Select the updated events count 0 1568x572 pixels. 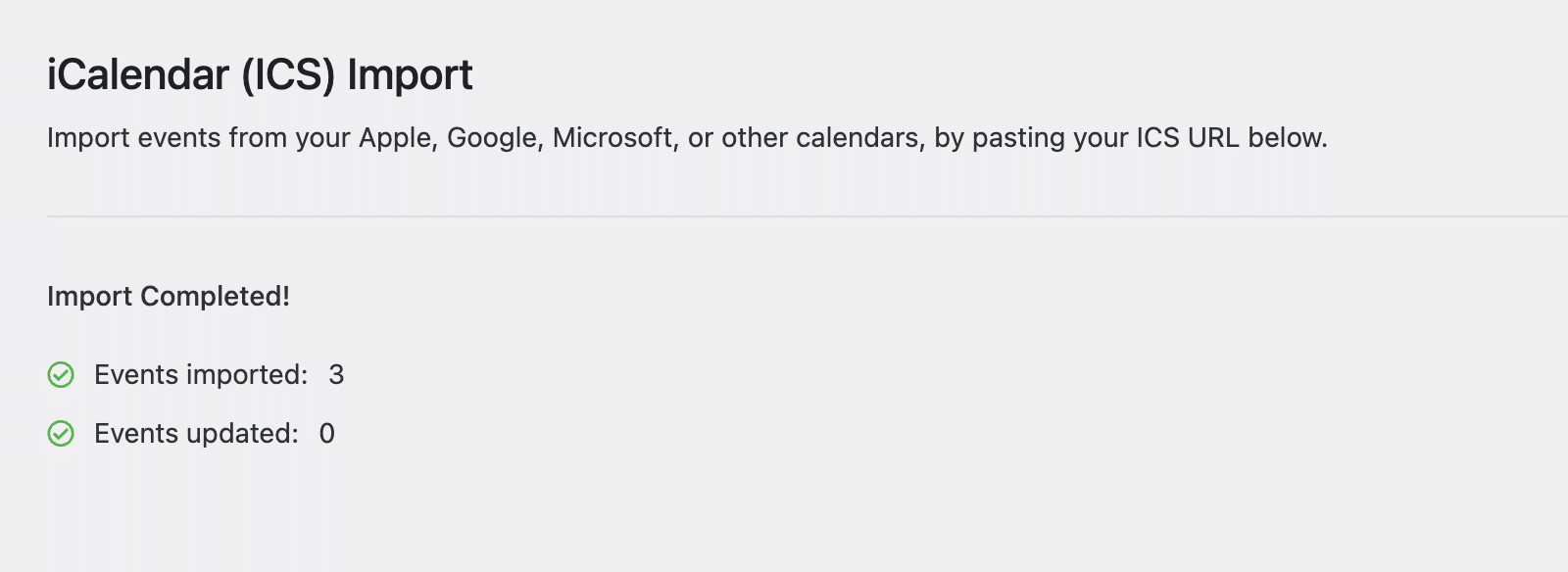coord(327,433)
